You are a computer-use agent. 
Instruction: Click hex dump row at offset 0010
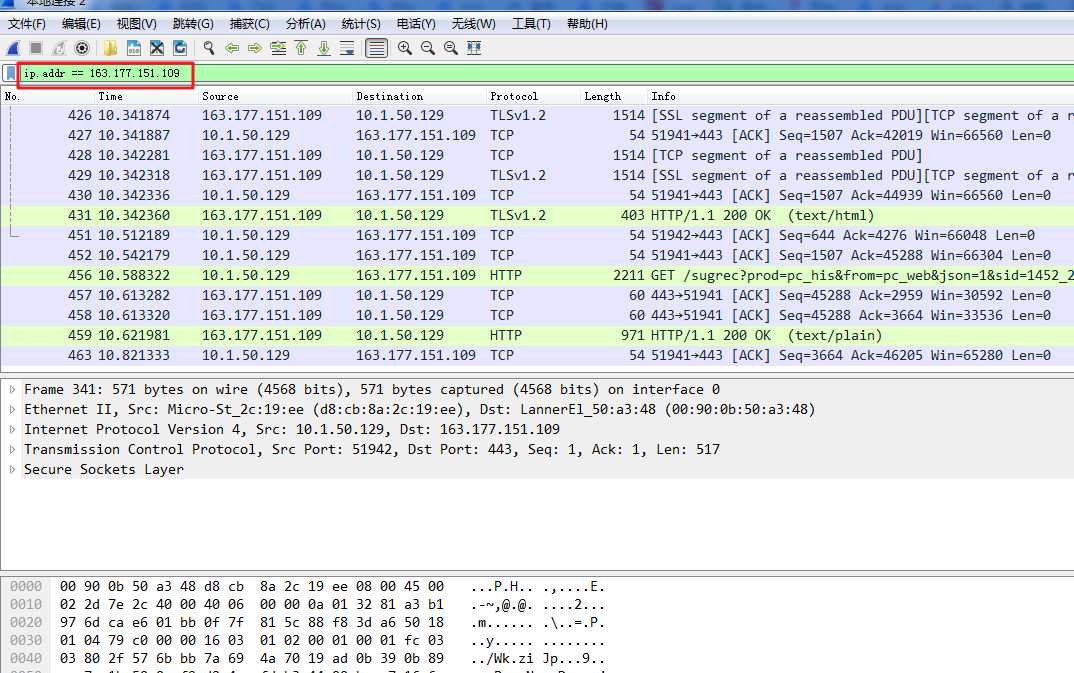click(307, 605)
